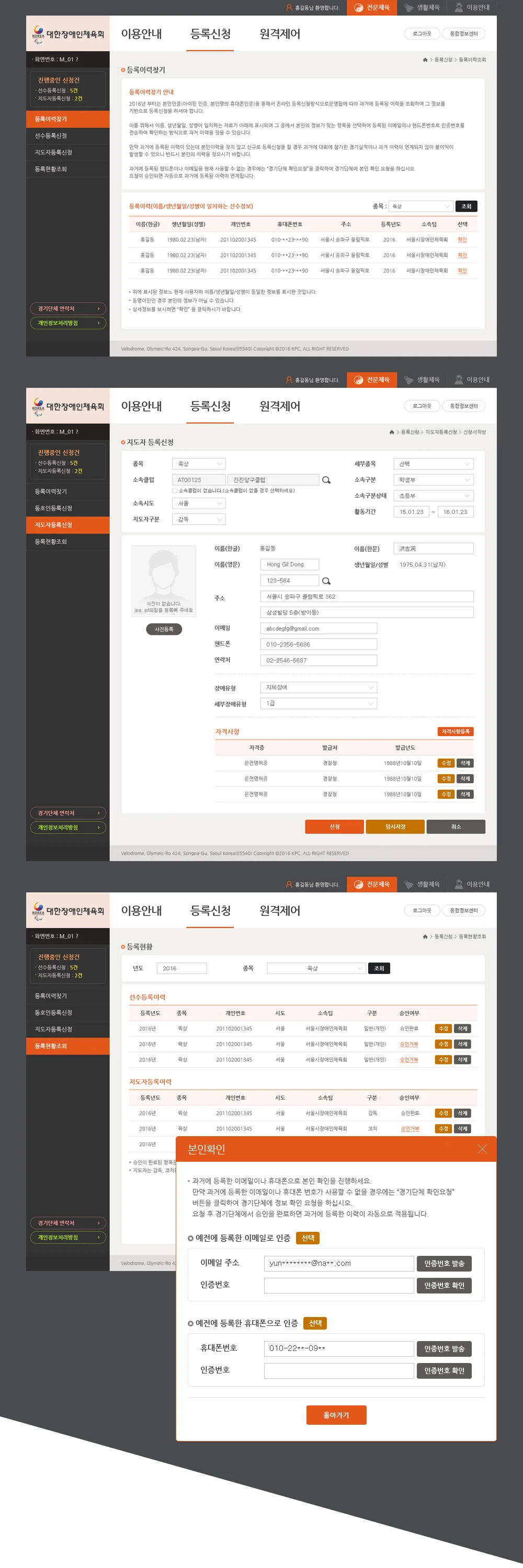Image resolution: width=523 pixels, height=1568 pixels.
Task: Click home breadcrumb icon on 등록현황 page
Action: (x=425, y=937)
